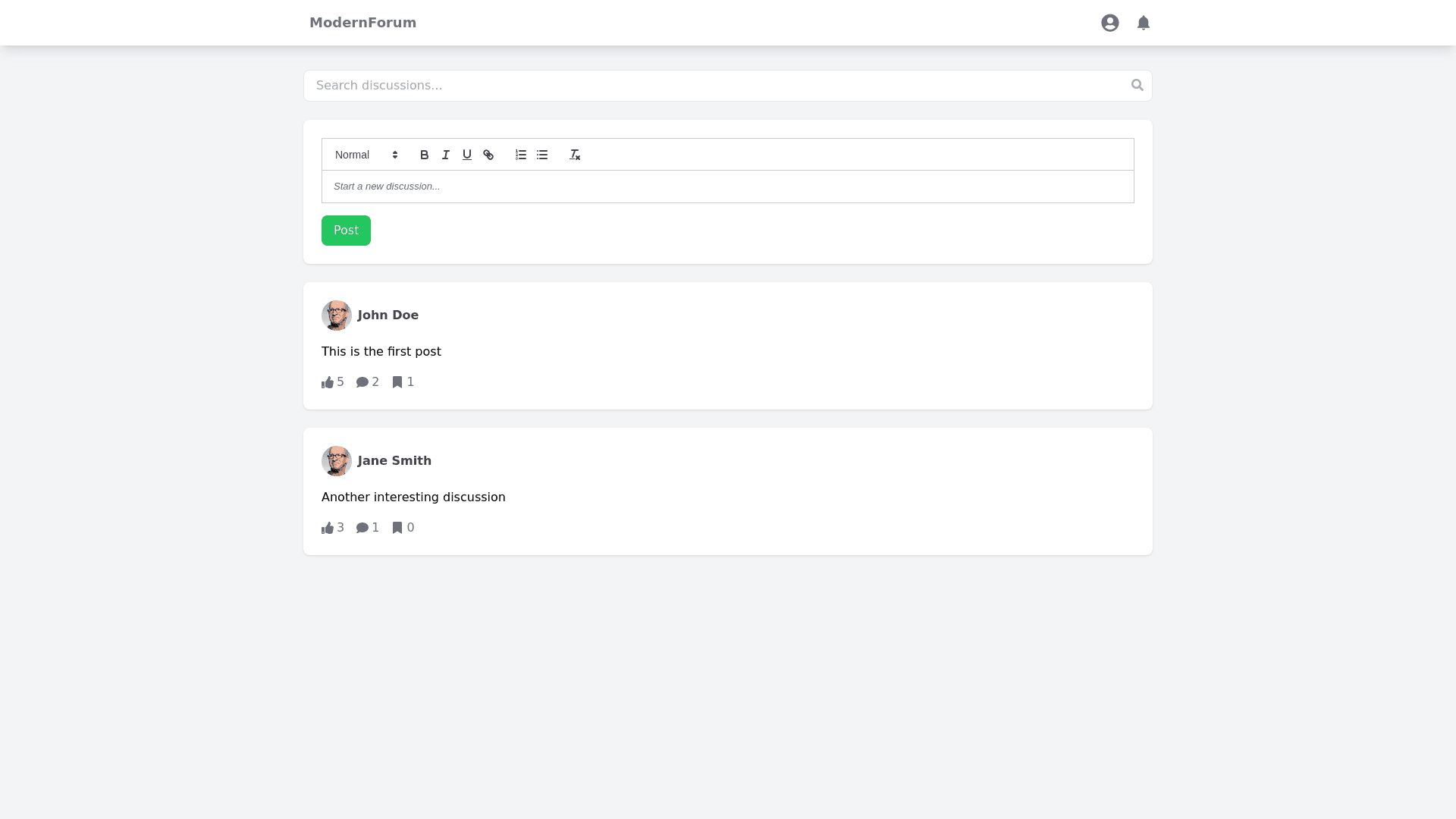Like John Doe's first post
This screenshot has height=819, width=1456.
pyautogui.click(x=332, y=382)
